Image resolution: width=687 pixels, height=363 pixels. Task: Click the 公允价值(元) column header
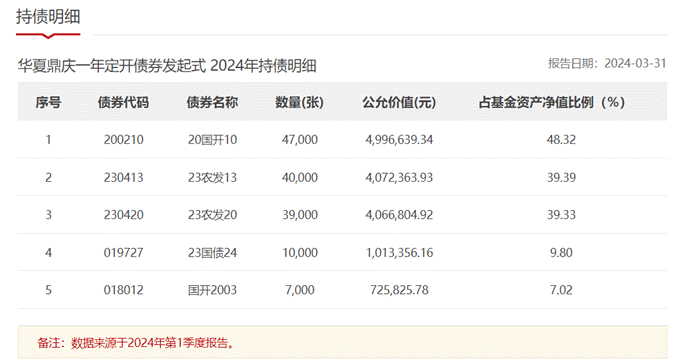click(x=399, y=102)
